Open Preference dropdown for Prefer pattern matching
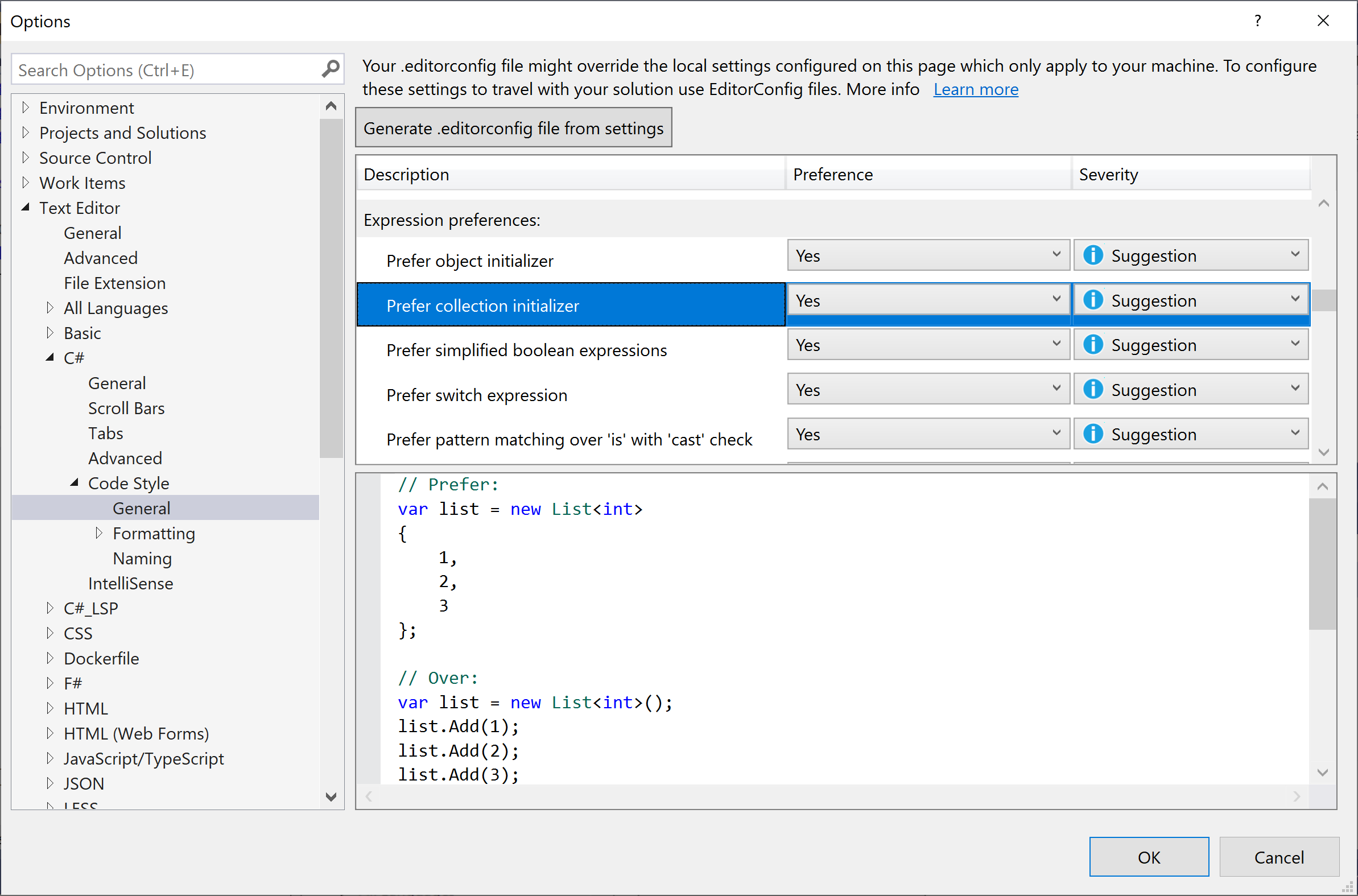This screenshot has width=1358, height=896. 928,434
